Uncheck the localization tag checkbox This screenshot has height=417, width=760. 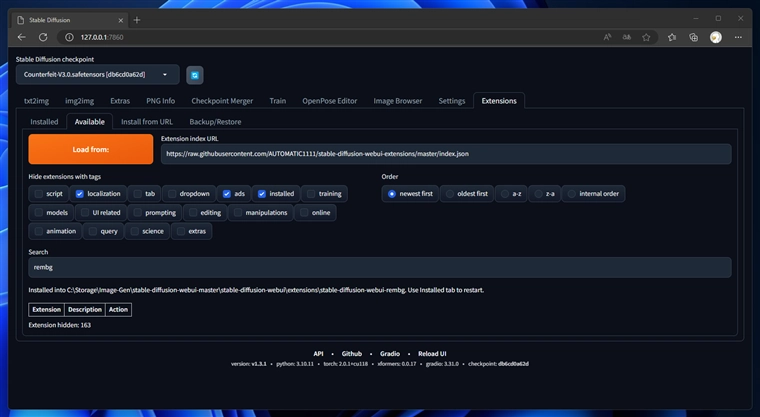click(79, 194)
